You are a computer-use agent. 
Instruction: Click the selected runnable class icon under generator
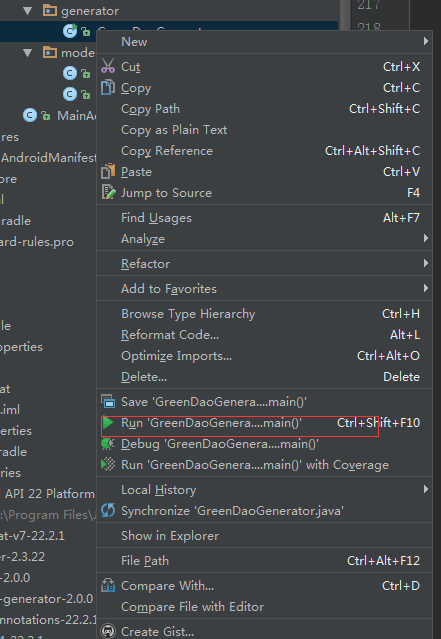point(70,31)
